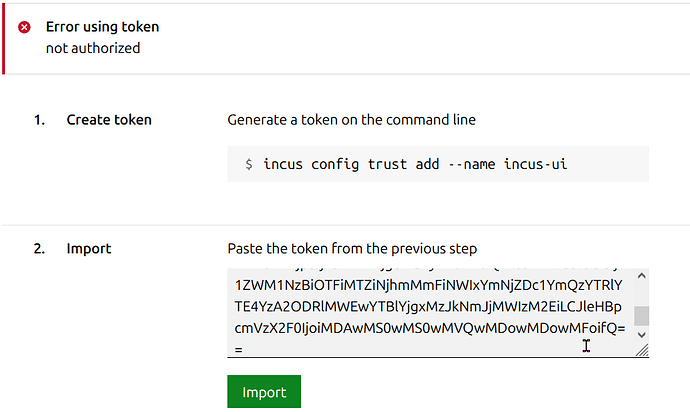This screenshot has height=412, width=690.
Task: Click the token line starting with 1ZWM1NzBiOTFi
Action: (x=427, y=284)
